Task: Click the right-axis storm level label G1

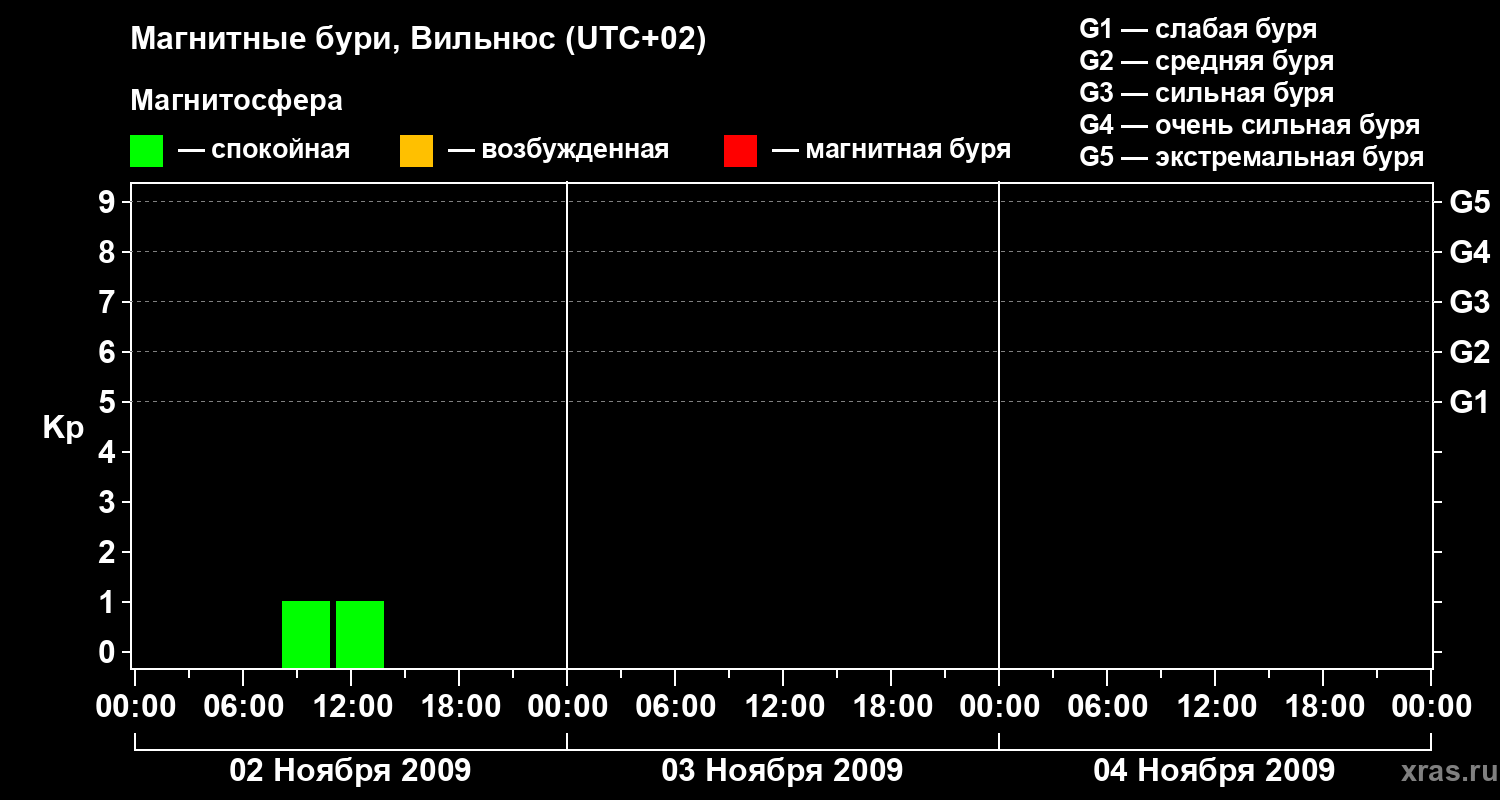Action: point(1469,402)
